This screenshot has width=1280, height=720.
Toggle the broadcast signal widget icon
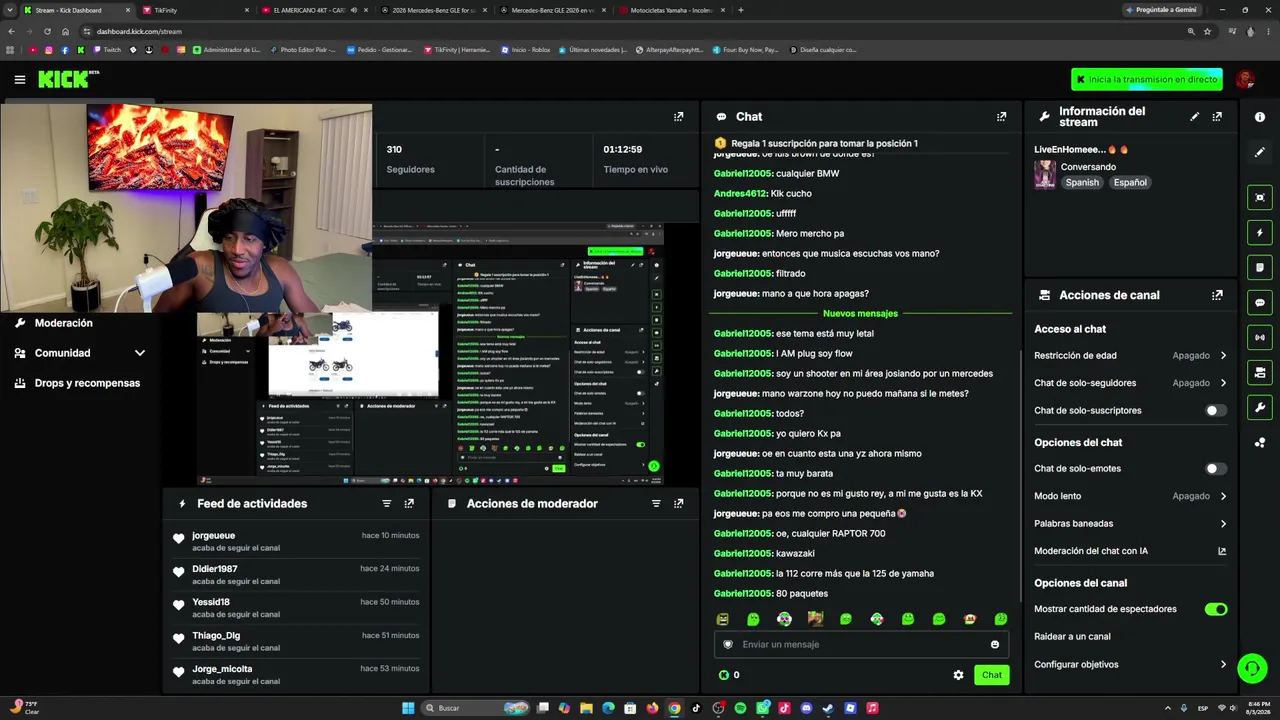pos(1260,337)
